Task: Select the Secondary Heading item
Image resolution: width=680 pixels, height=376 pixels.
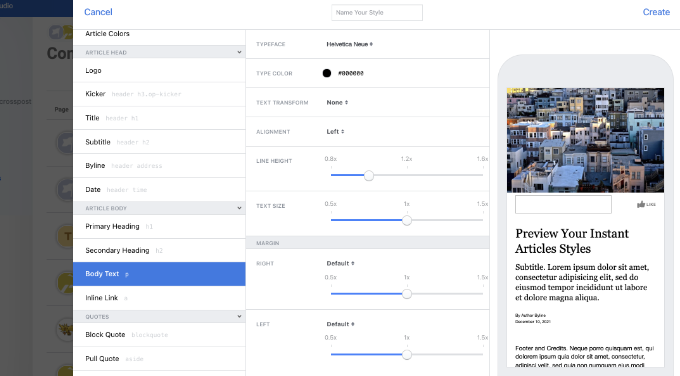Action: pyautogui.click(x=159, y=250)
